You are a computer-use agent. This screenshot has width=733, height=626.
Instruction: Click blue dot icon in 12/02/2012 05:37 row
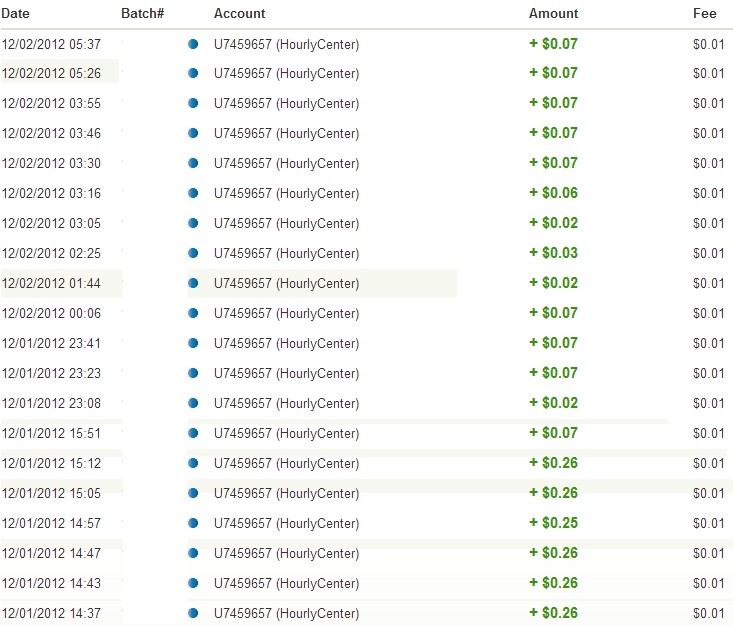(193, 44)
